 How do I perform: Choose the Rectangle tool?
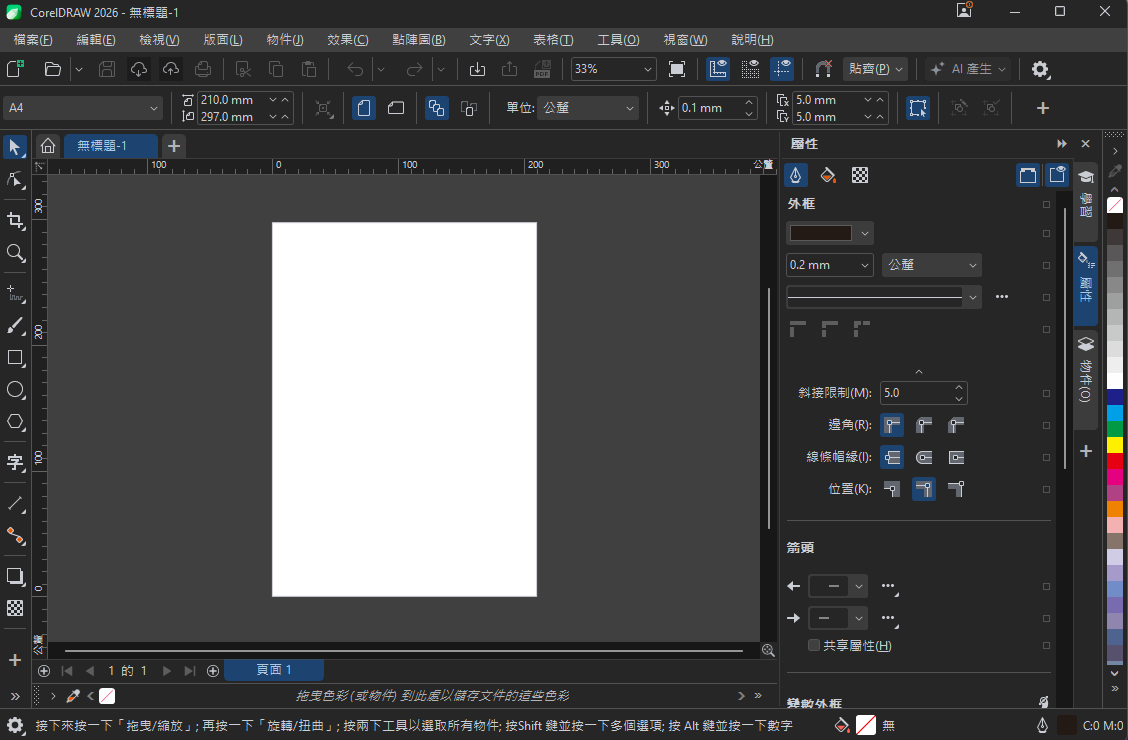click(15, 357)
